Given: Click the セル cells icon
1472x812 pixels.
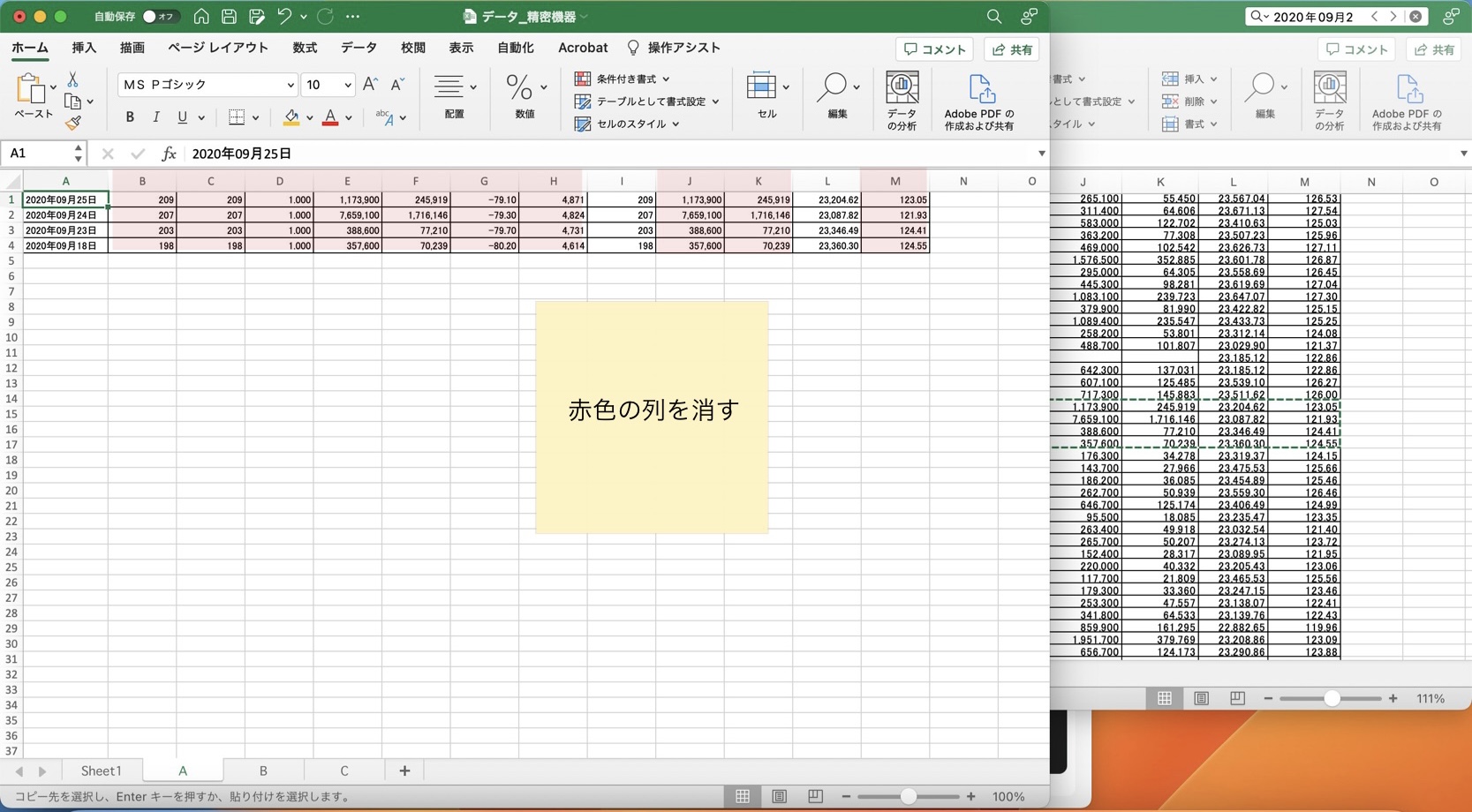Looking at the screenshot, I should tap(761, 86).
